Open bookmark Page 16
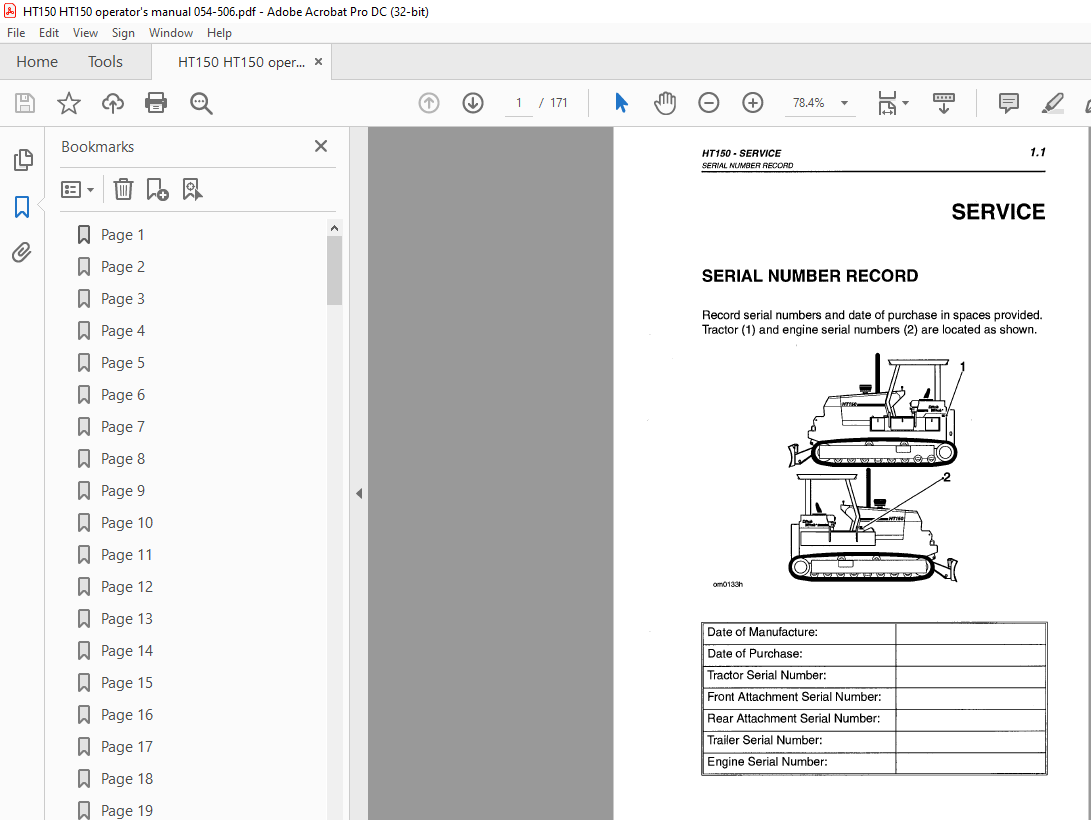Screen dimensions: 1091x820 coord(127,715)
